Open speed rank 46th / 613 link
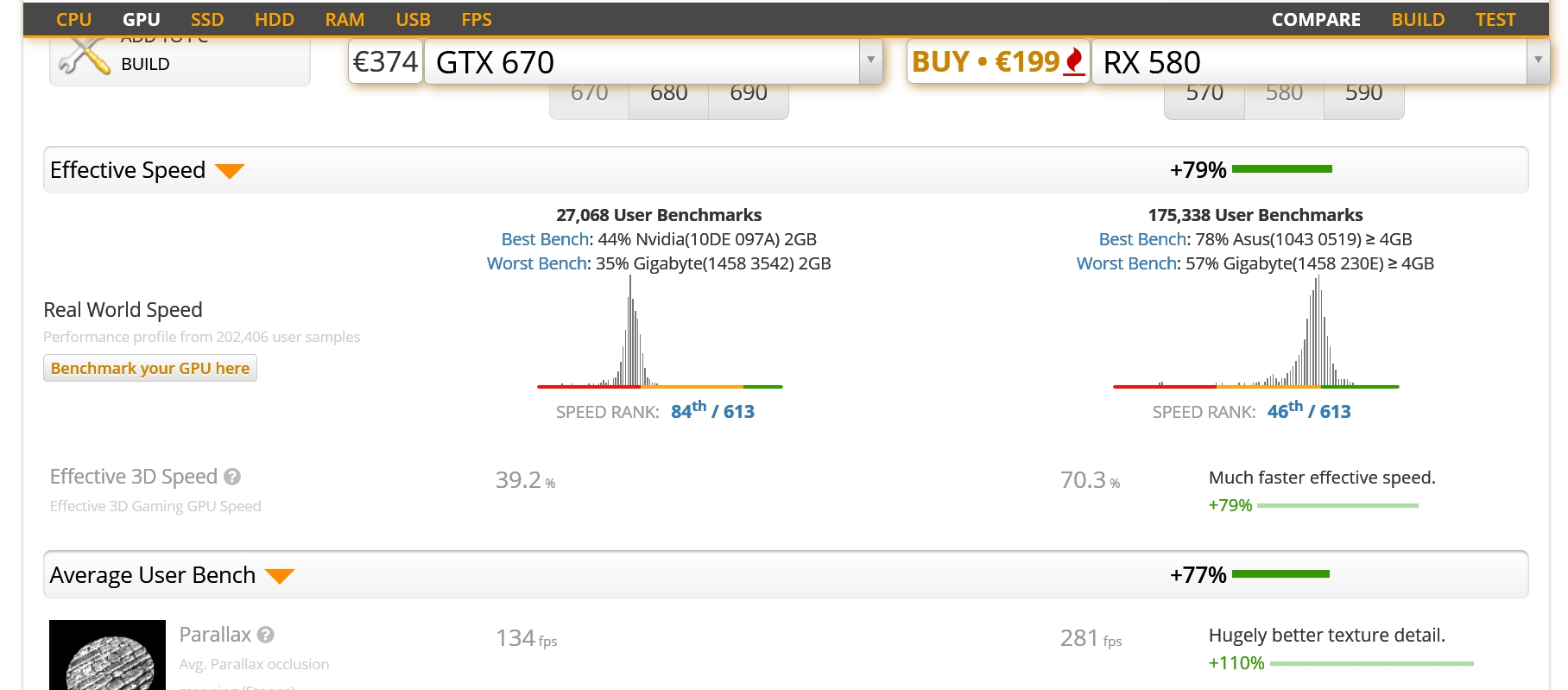 click(1309, 410)
